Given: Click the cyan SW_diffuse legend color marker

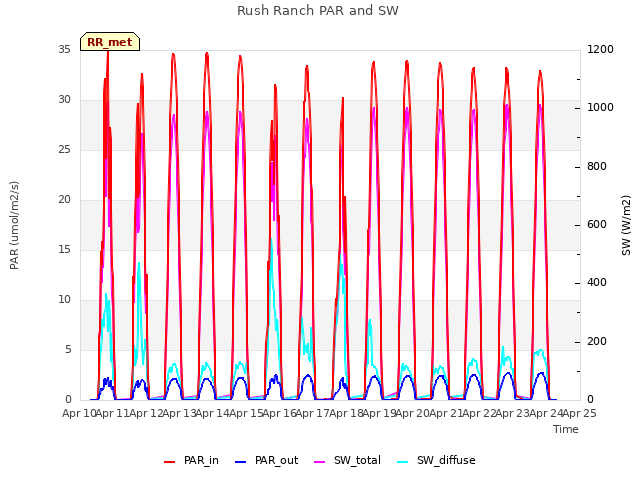Looking at the screenshot, I should pos(402,462).
